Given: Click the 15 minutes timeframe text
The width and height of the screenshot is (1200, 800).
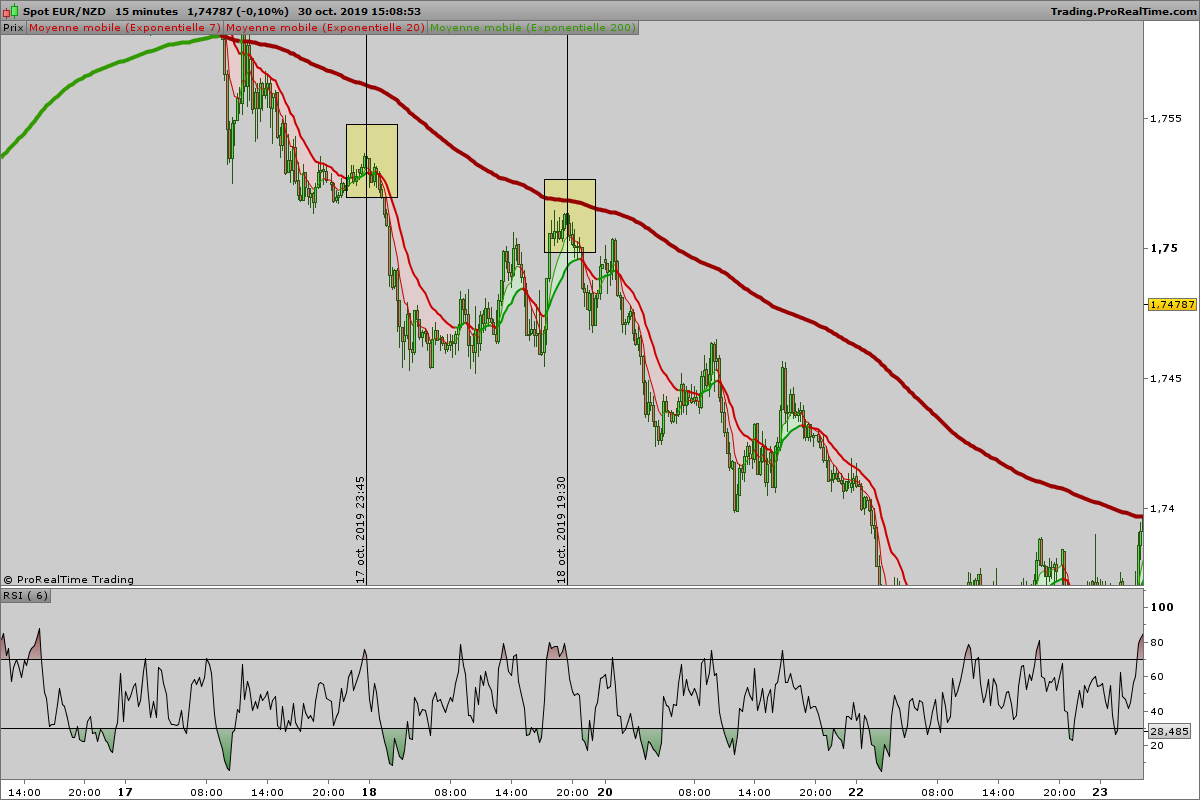Looking at the screenshot, I should pyautogui.click(x=148, y=11).
